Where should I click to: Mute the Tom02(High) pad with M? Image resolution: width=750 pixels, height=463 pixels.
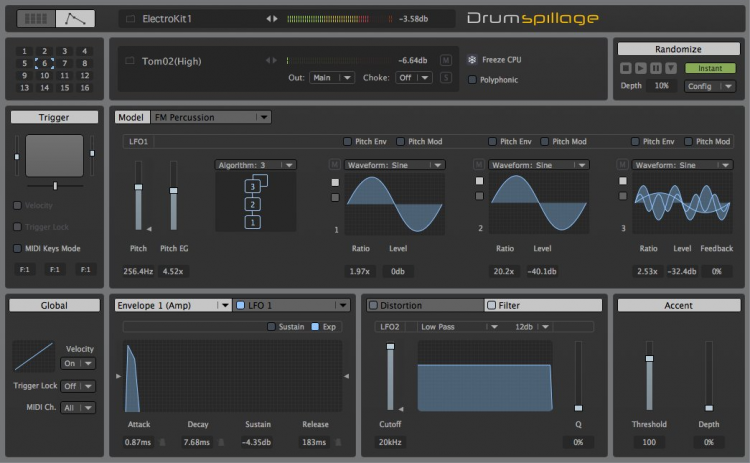point(445,60)
